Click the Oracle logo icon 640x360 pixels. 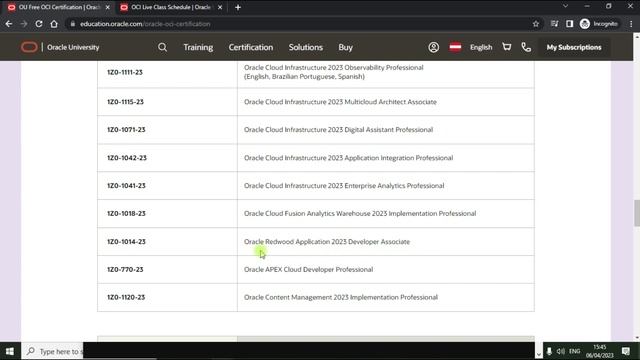[29, 47]
